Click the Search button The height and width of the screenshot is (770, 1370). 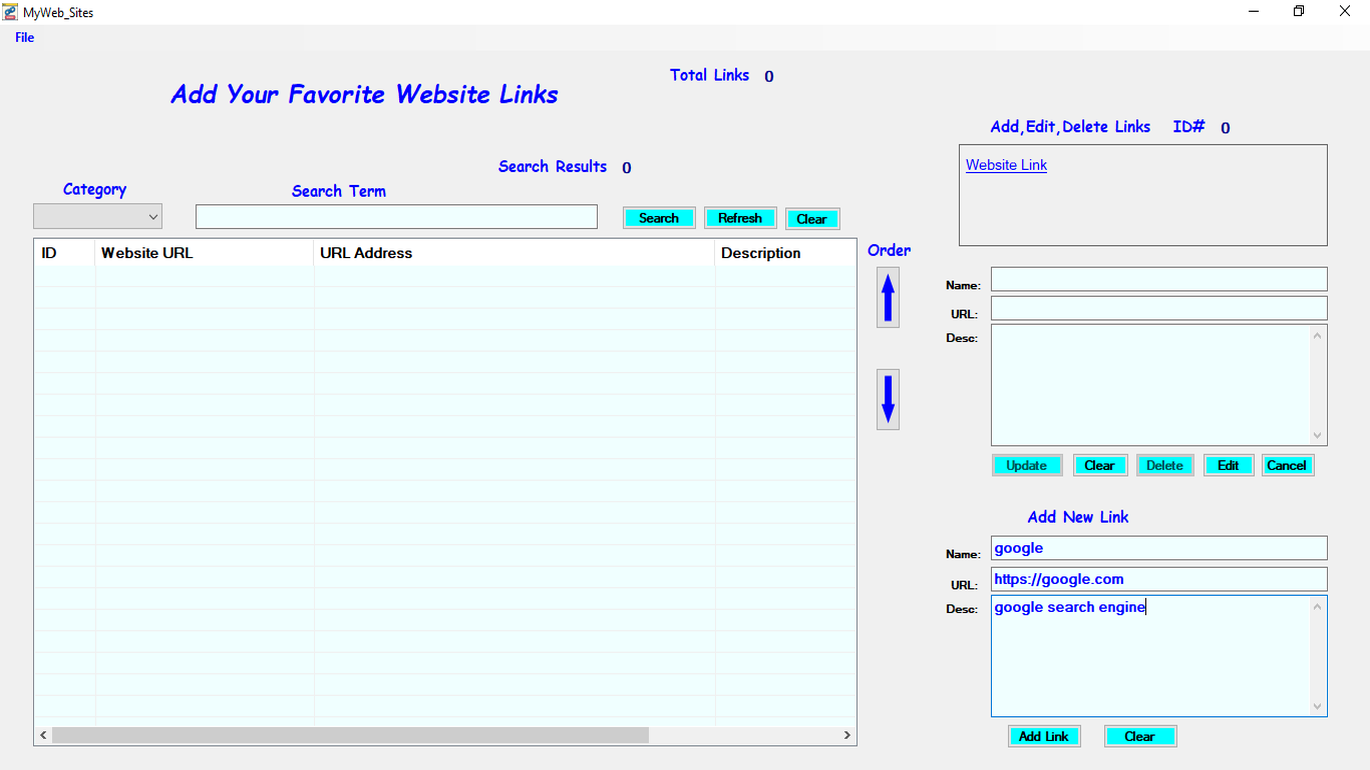[x=659, y=217]
